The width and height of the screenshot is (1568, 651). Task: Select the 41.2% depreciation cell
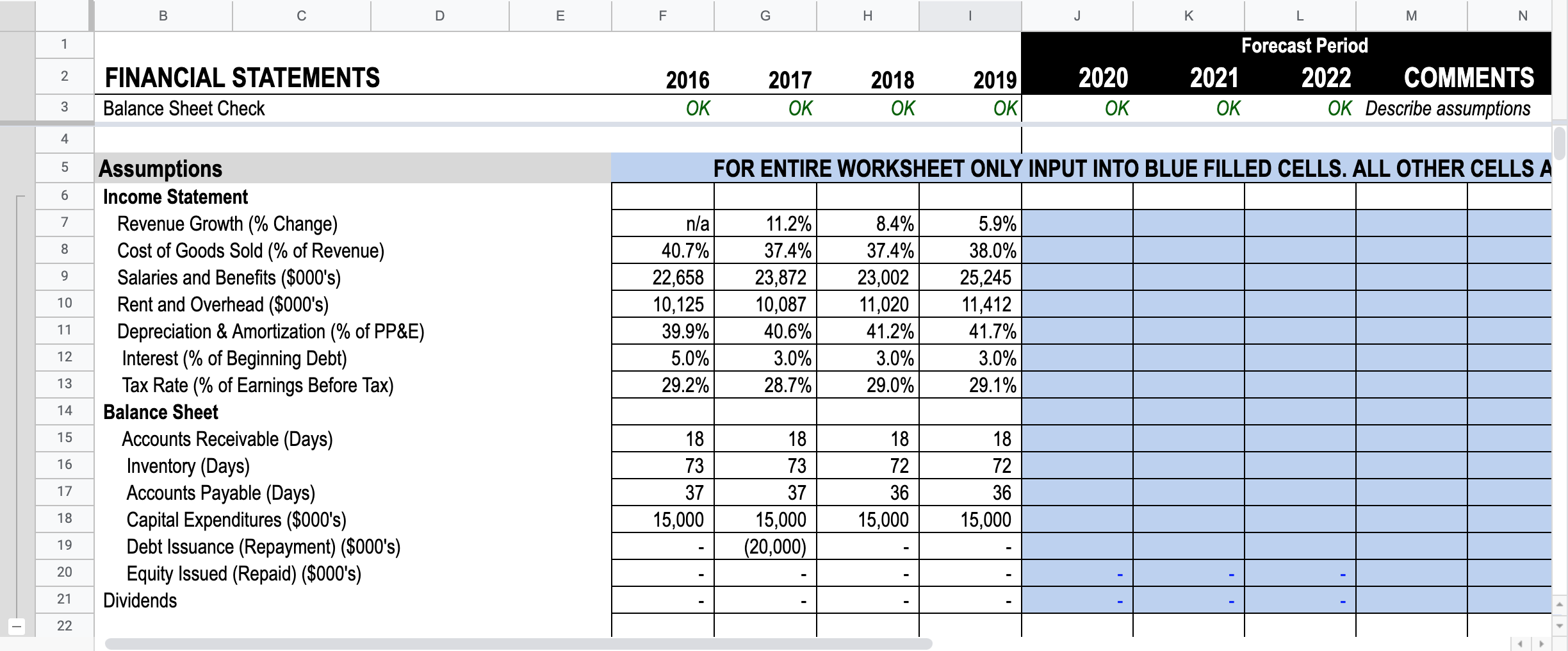click(868, 331)
